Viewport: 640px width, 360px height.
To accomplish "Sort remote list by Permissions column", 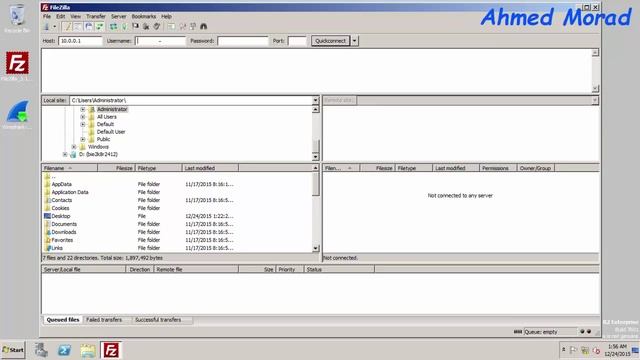I will [498, 168].
